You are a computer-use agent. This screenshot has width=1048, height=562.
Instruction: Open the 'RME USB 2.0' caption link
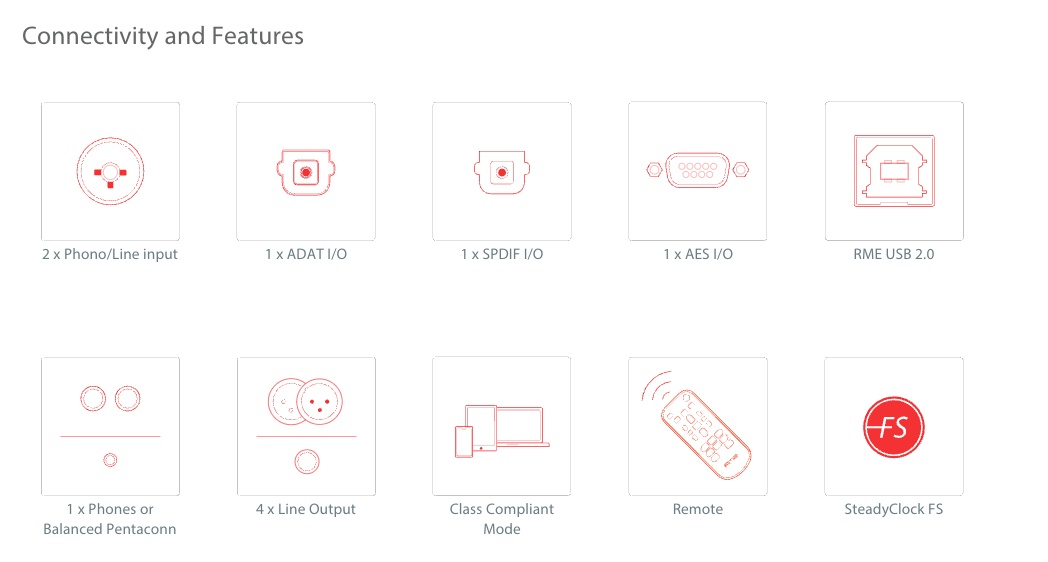(894, 254)
